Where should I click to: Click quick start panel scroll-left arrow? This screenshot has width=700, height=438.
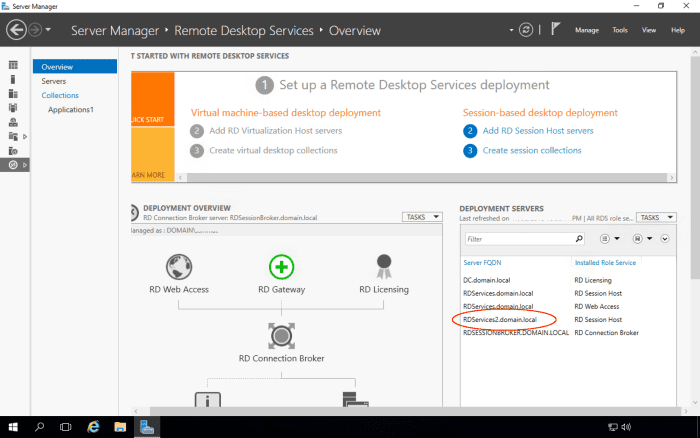180,177
